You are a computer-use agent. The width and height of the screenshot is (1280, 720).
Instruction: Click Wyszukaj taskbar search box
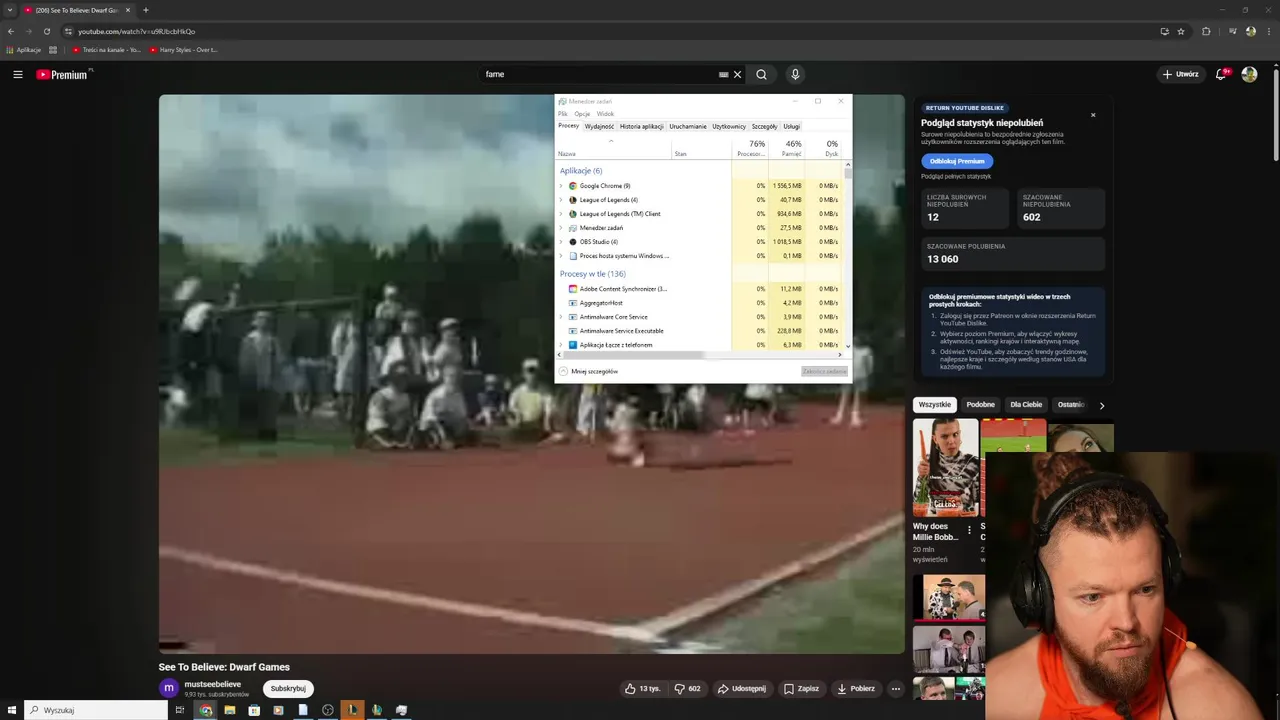pyautogui.click(x=96, y=710)
